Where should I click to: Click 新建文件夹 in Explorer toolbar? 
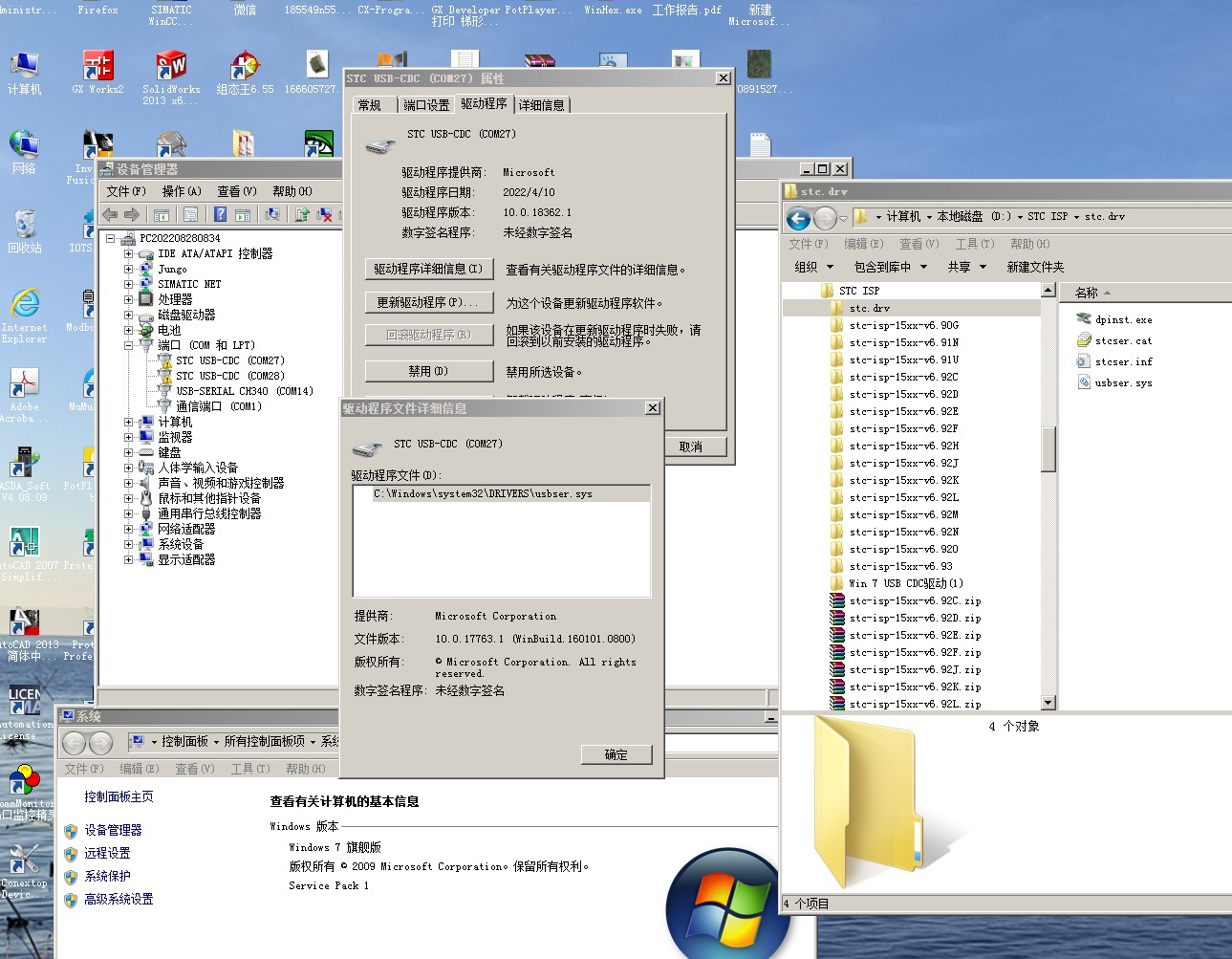pyautogui.click(x=1035, y=267)
